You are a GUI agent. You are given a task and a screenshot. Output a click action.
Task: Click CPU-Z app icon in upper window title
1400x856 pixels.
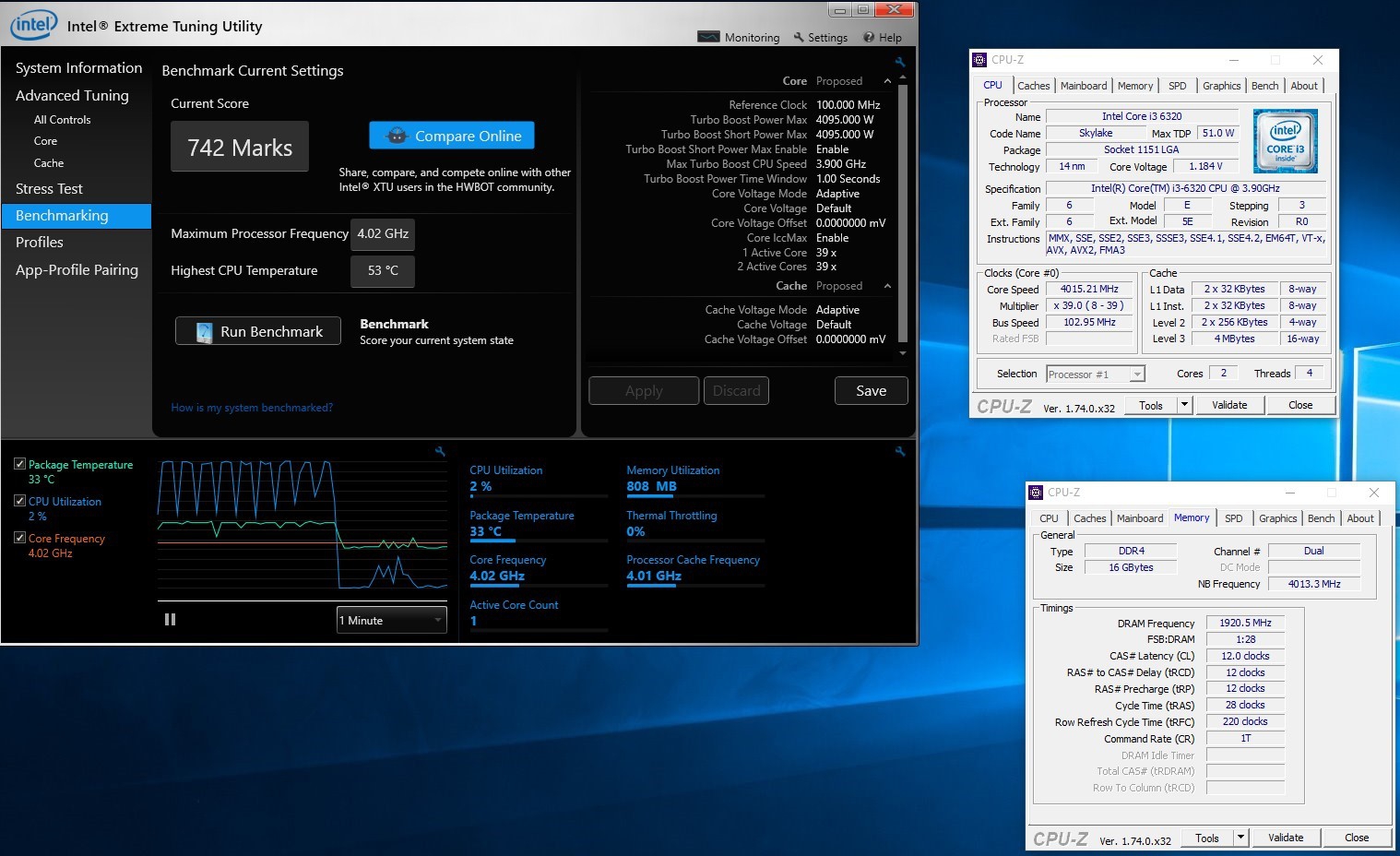point(979,60)
